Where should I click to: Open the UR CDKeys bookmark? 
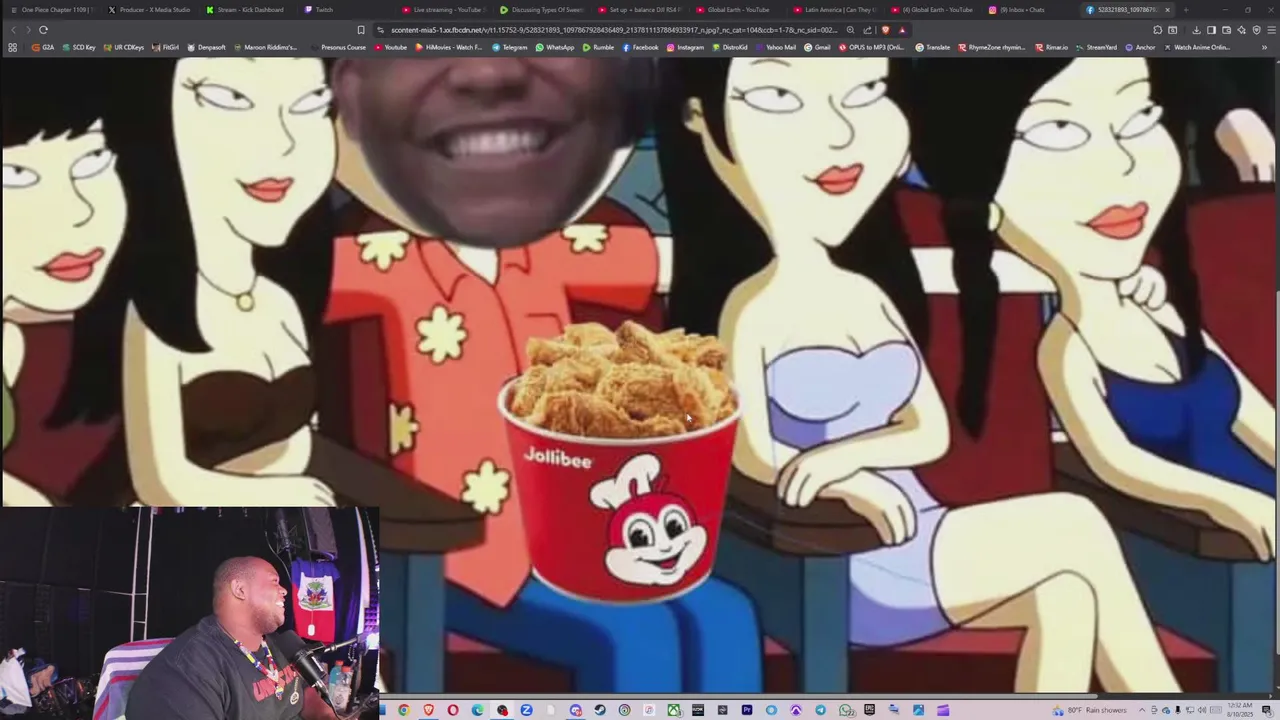[123, 47]
